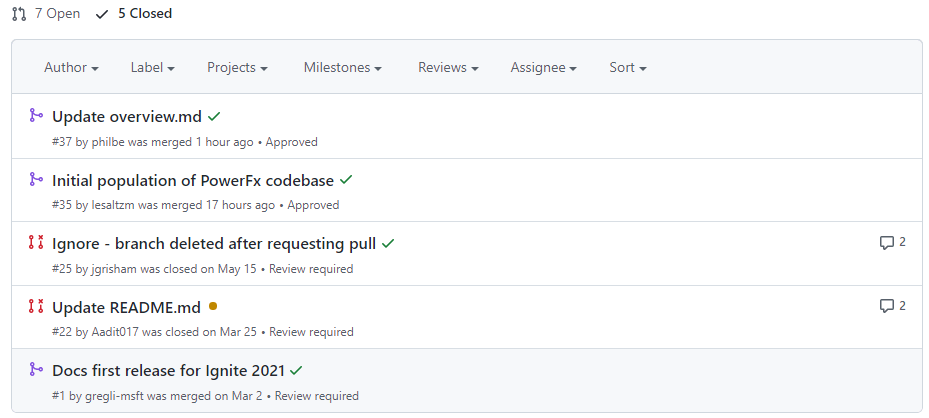The height and width of the screenshot is (418, 929).
Task: Select the 5 Closed pull requests tab
Action: coord(134,14)
